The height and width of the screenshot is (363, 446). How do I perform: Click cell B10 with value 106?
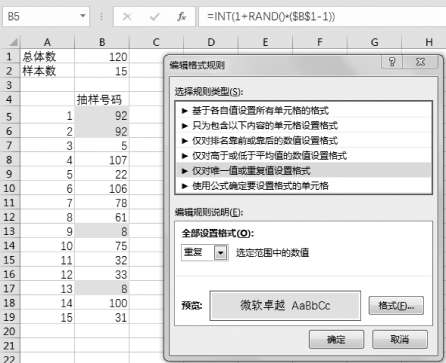point(102,188)
